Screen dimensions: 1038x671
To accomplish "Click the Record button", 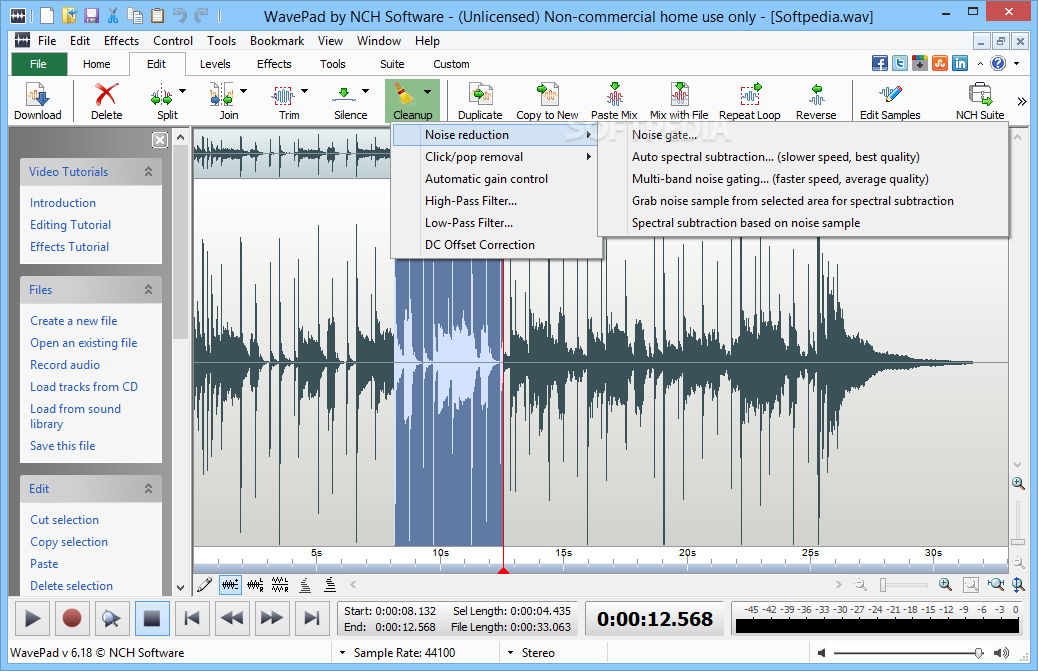I will coord(71,619).
